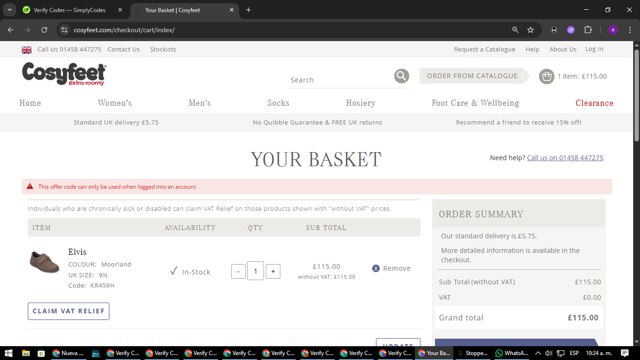Click the volume icon in system tray

click(x=549, y=353)
